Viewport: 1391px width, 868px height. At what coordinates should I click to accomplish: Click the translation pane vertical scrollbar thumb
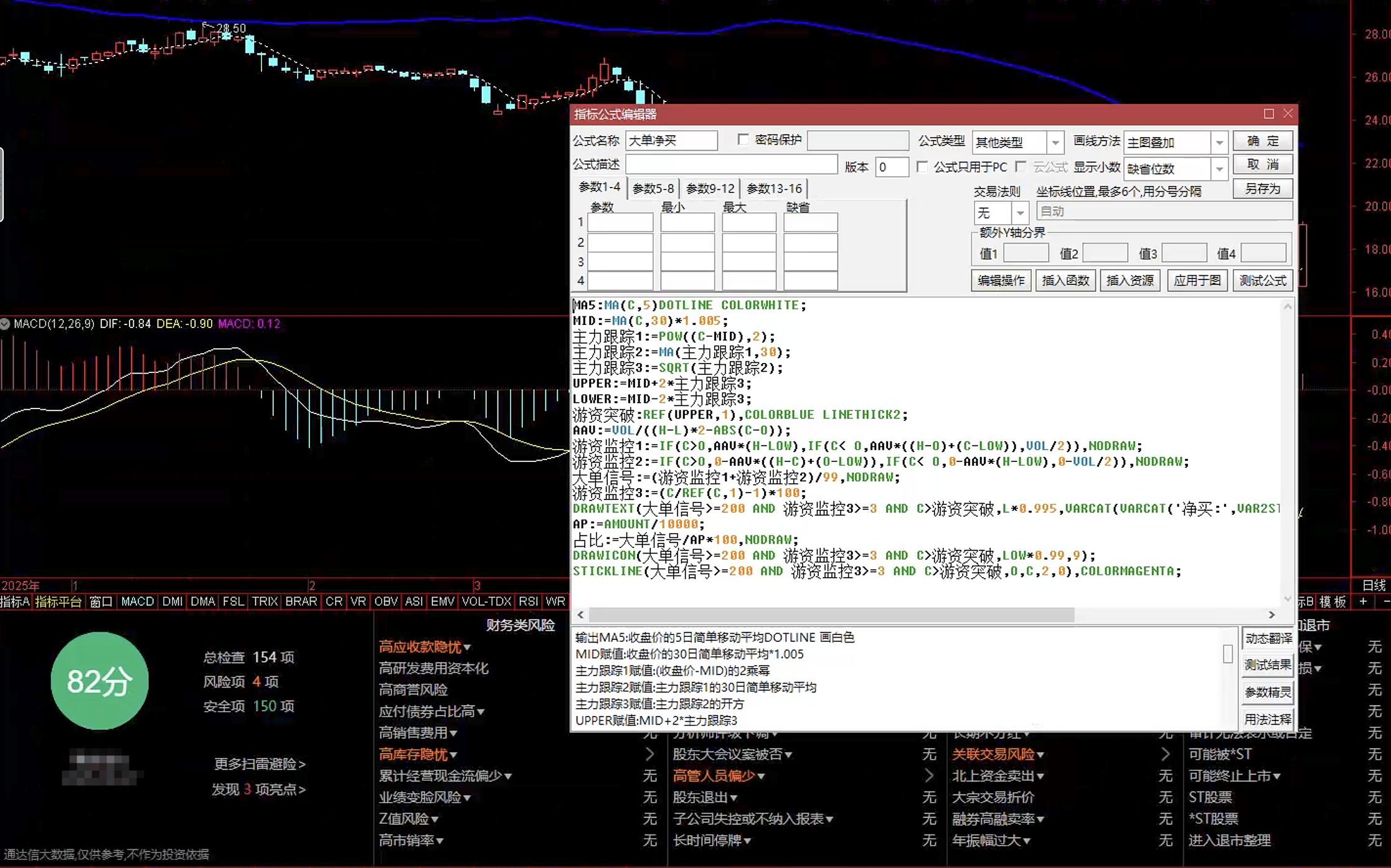1227,654
